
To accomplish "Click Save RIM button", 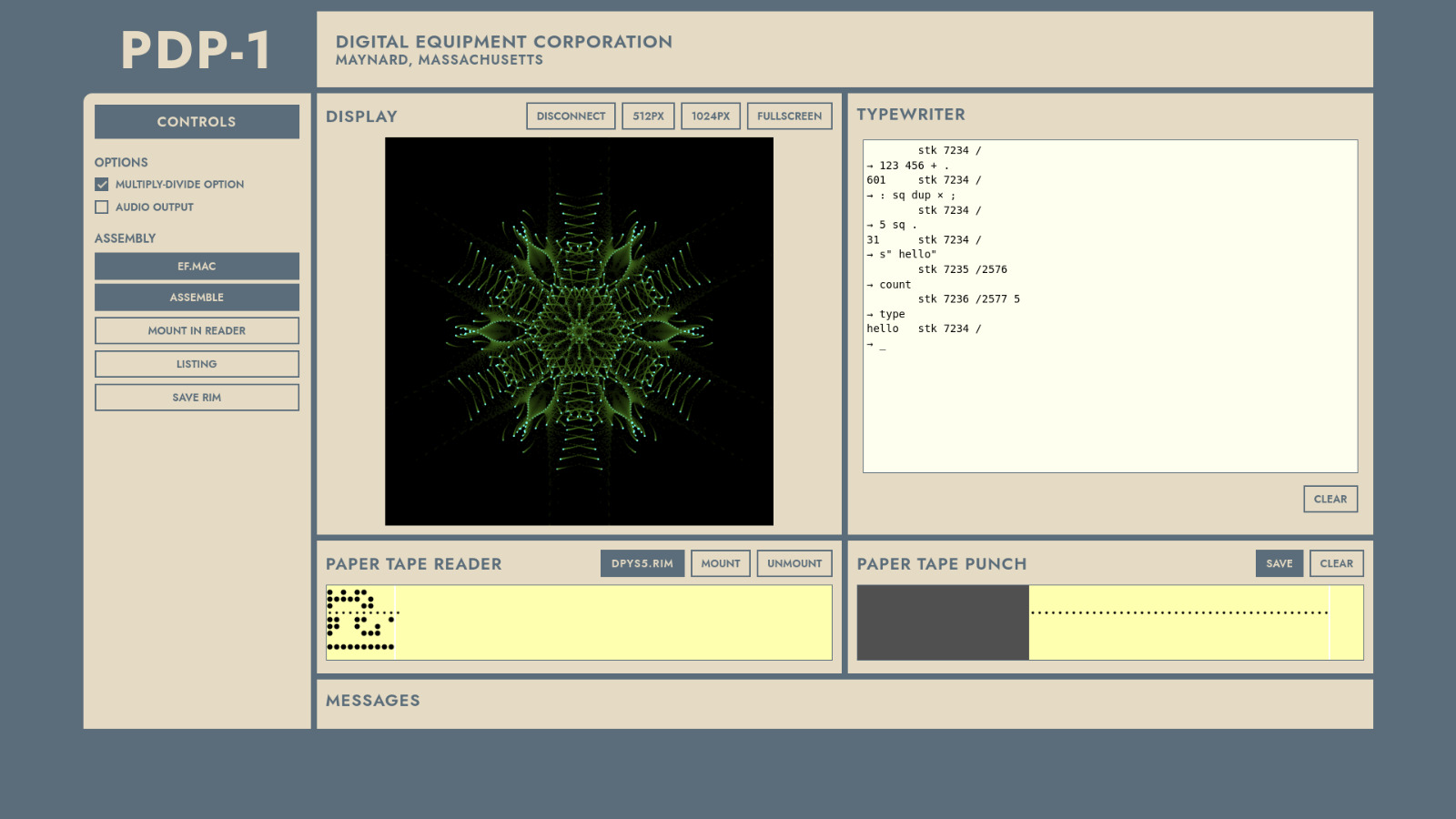I will [197, 398].
